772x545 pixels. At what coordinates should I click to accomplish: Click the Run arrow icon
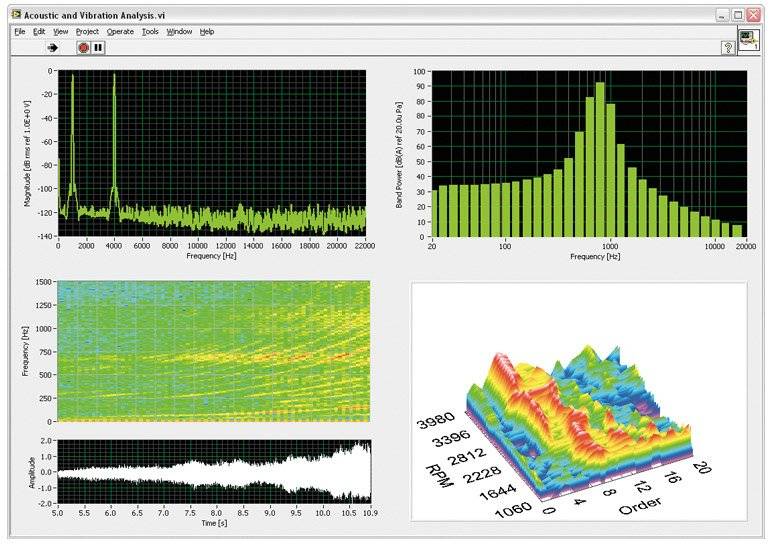pyautogui.click(x=52, y=48)
